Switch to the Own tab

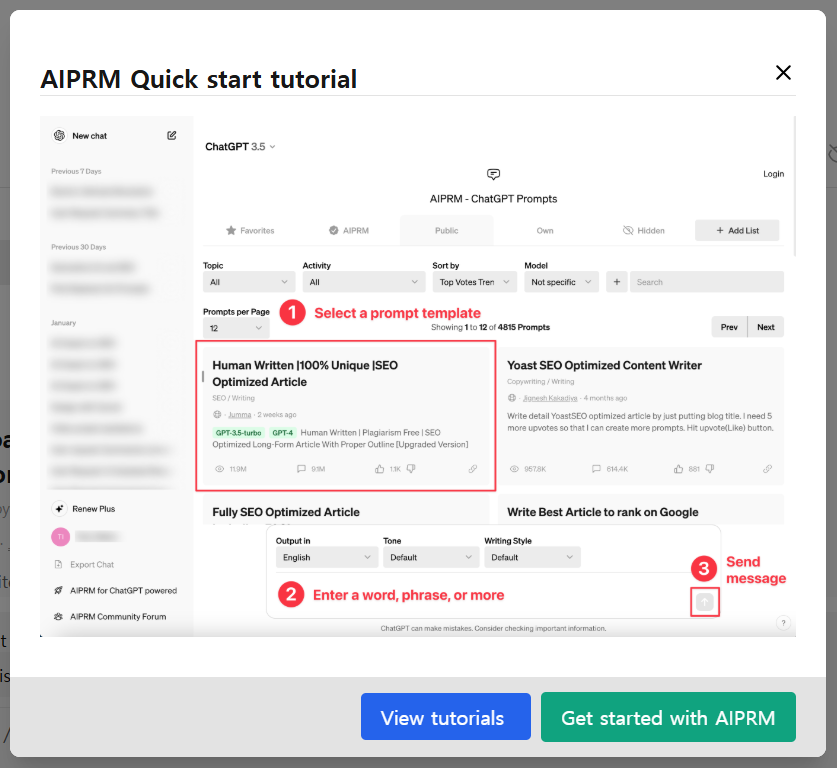(545, 231)
